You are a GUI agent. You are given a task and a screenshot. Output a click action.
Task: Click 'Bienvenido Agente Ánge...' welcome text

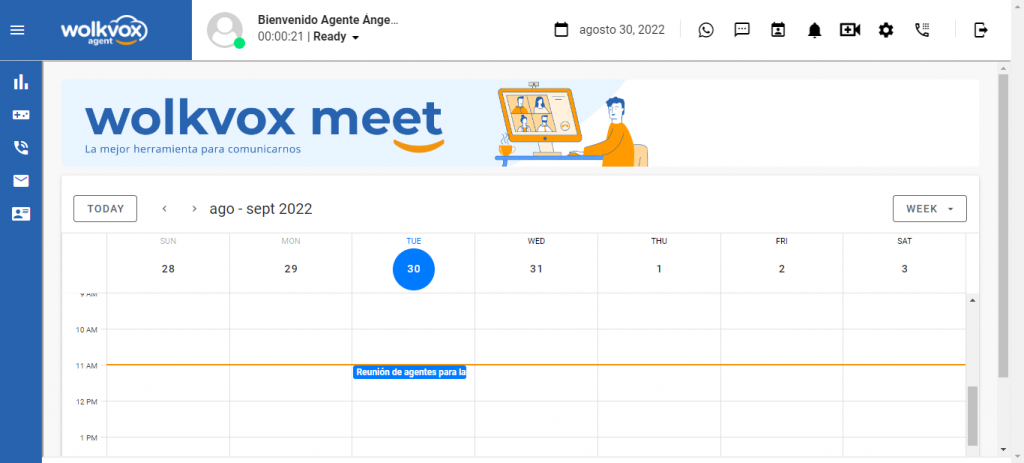pyautogui.click(x=328, y=20)
